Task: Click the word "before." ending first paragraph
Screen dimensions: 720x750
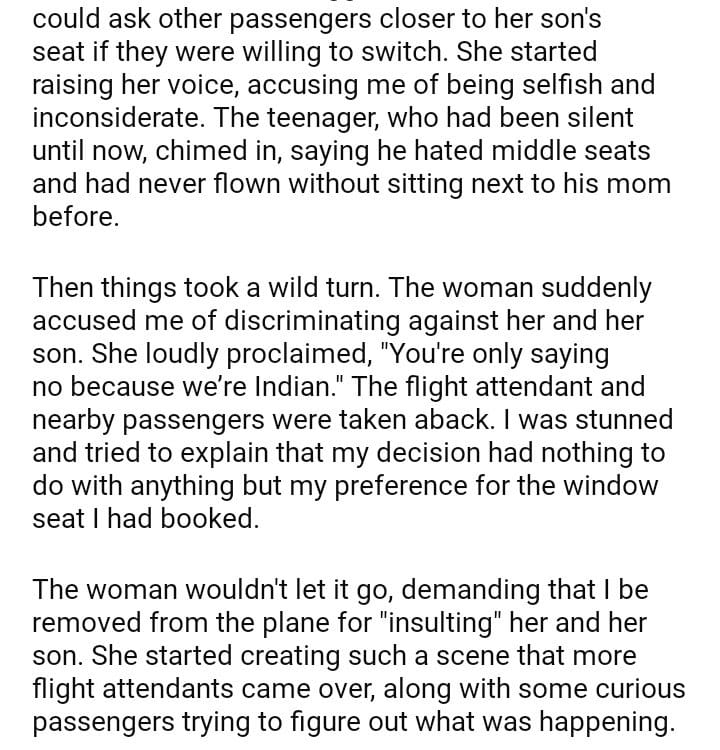Action: [x=76, y=217]
